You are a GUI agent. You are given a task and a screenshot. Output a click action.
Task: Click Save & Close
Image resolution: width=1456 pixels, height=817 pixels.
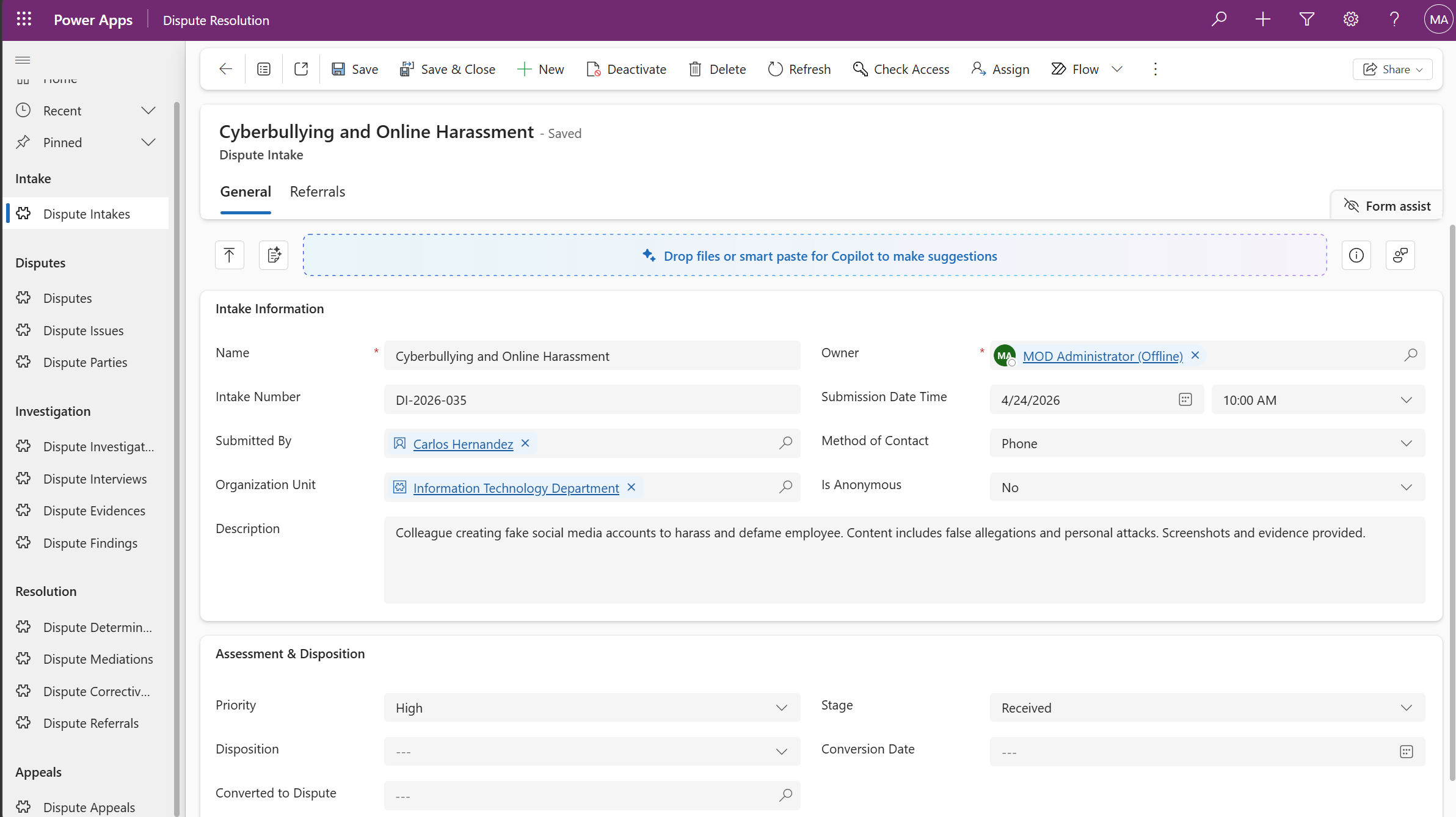tap(447, 69)
